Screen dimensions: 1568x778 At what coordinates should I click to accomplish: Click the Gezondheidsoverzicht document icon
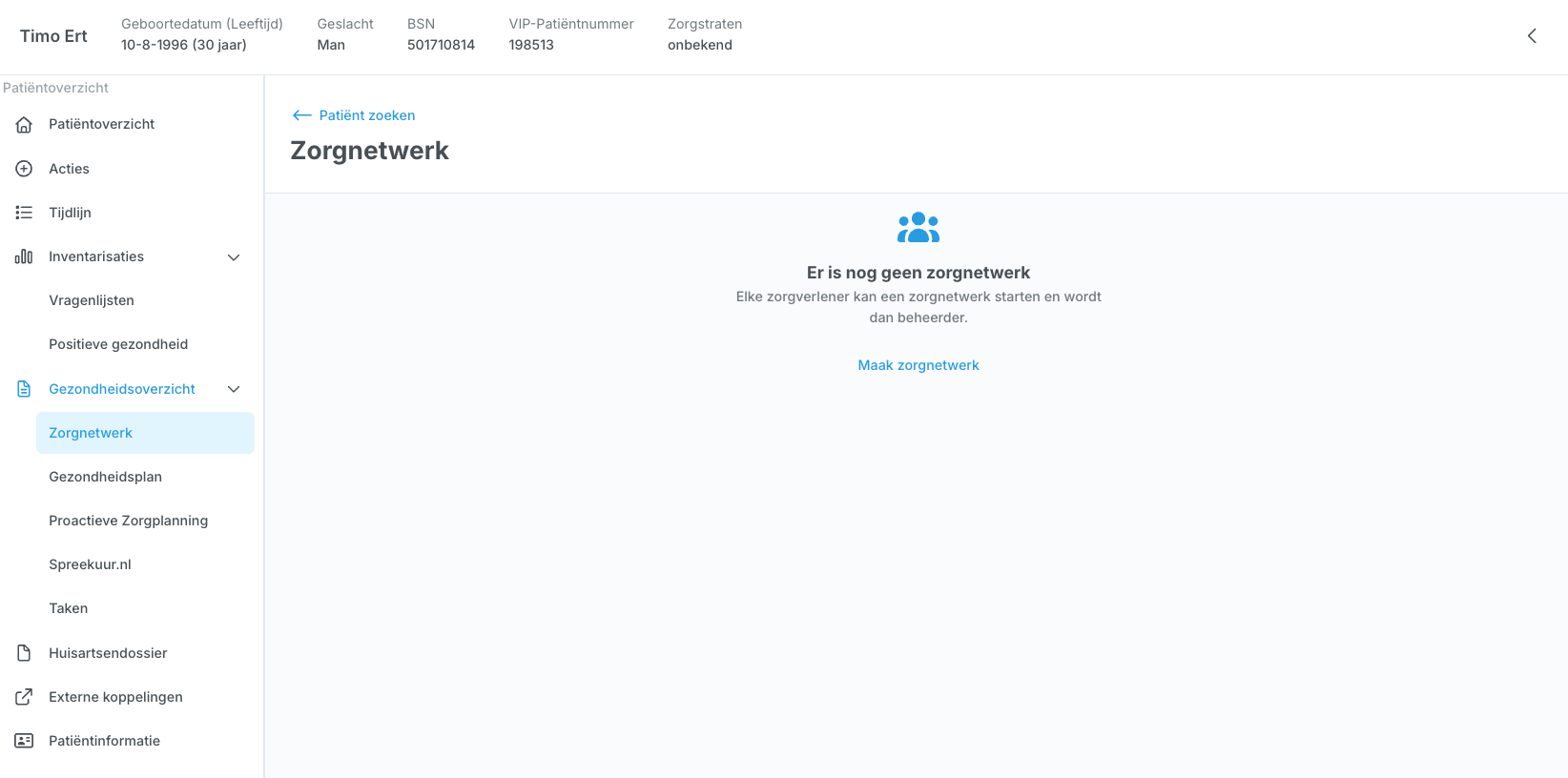pos(24,389)
